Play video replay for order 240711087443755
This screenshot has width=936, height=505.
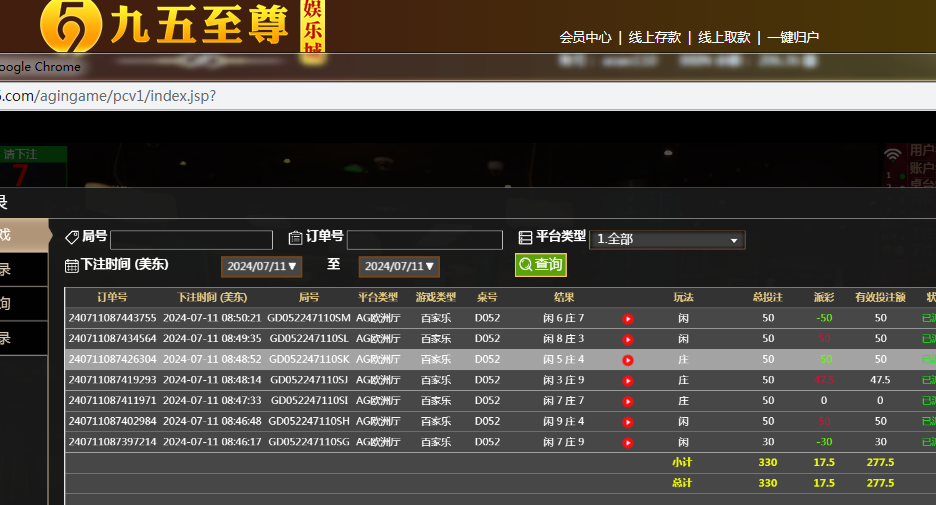click(x=628, y=319)
